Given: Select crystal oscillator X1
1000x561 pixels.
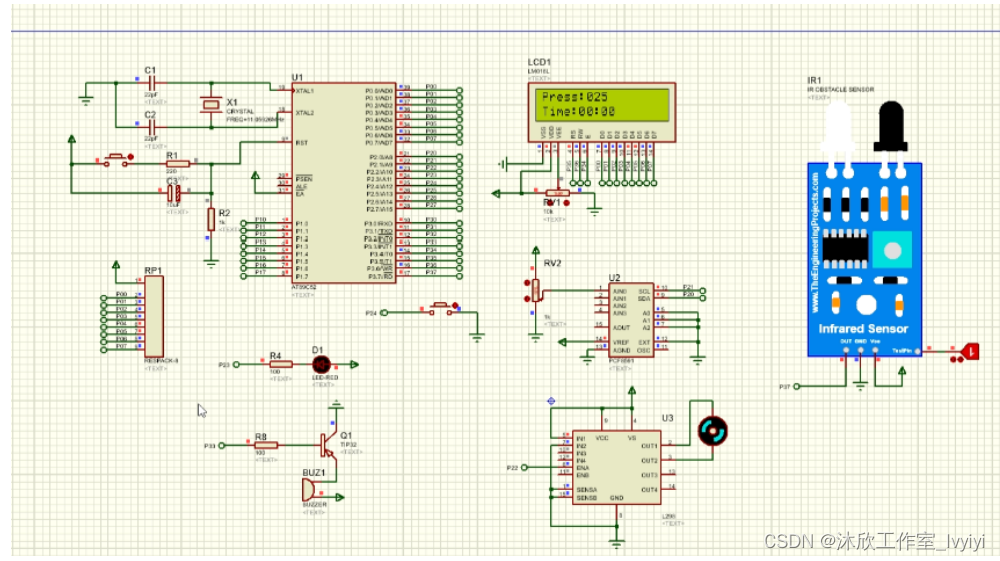Looking at the screenshot, I should point(211,105).
